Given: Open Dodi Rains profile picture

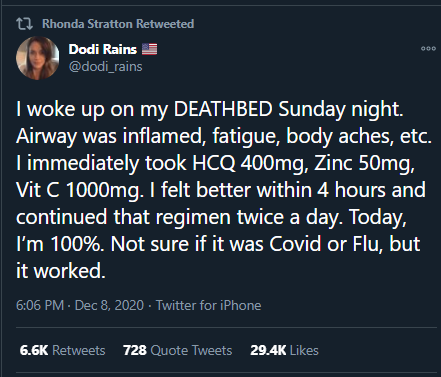Looking at the screenshot, I should coord(38,58).
